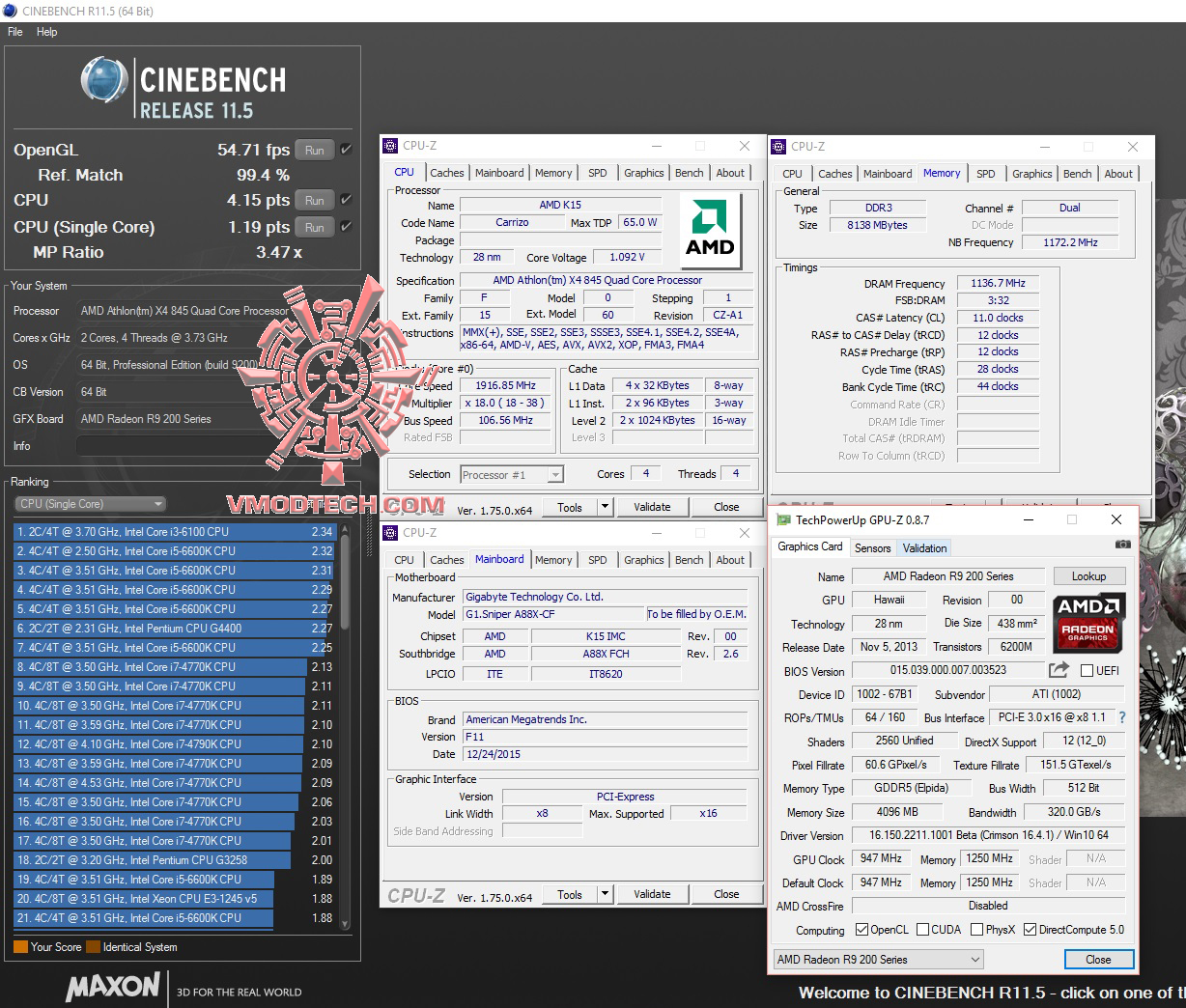1186x1008 pixels.
Task: Click the ranking list scrollbar
Action: [x=343, y=726]
